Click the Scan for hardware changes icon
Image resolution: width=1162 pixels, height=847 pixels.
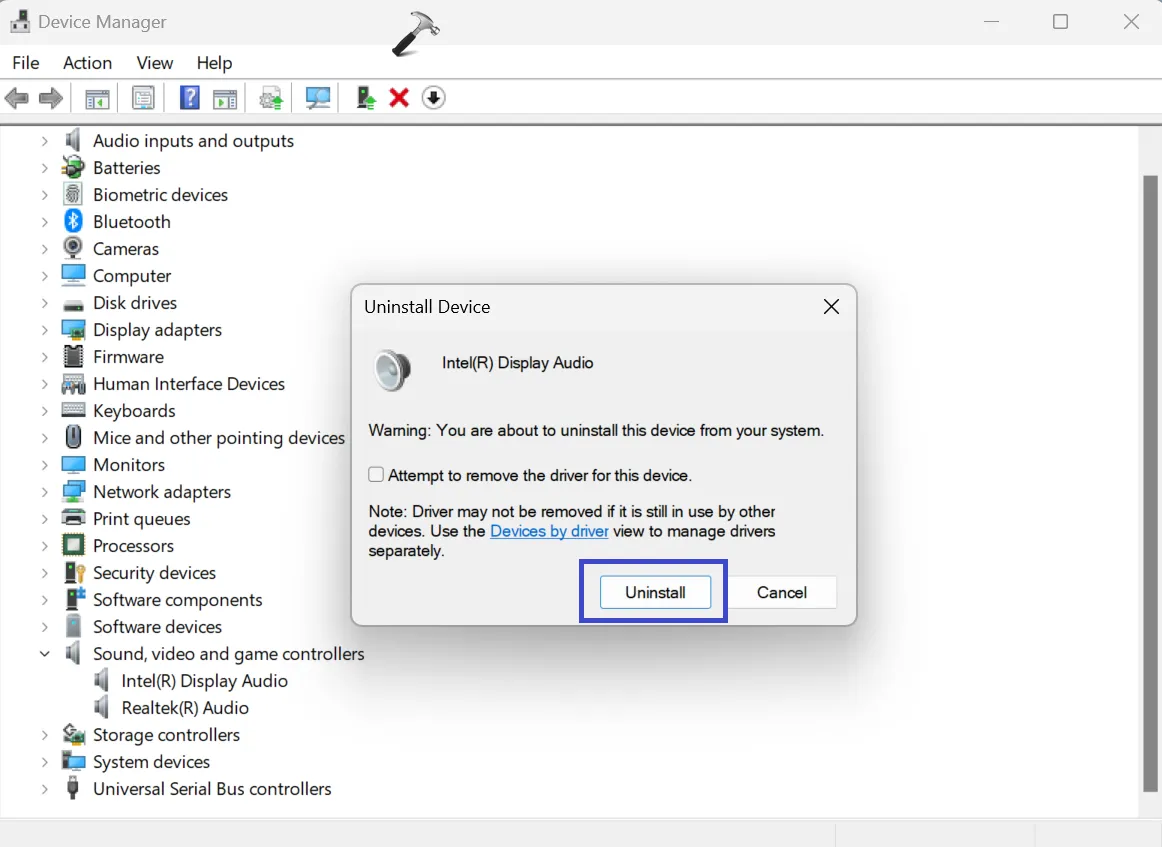(x=318, y=98)
